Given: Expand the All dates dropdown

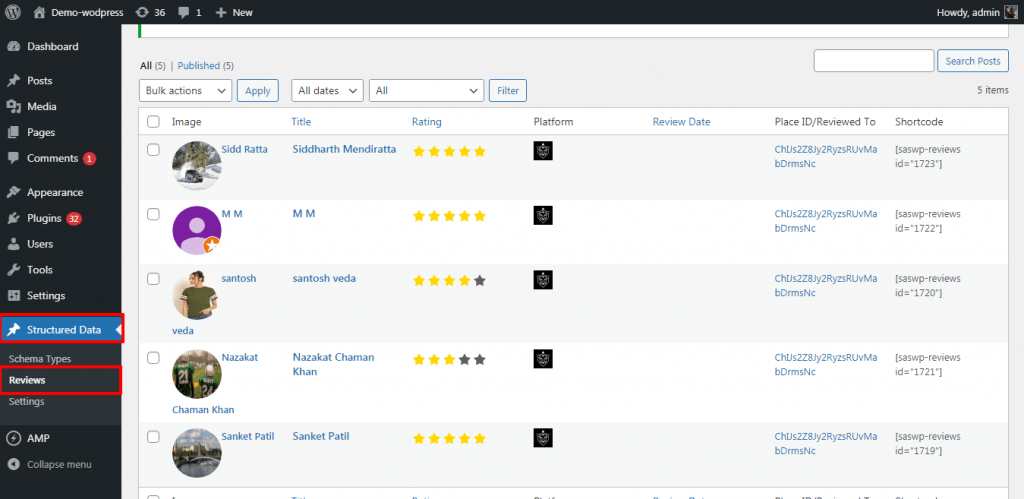Looking at the screenshot, I should tap(327, 91).
